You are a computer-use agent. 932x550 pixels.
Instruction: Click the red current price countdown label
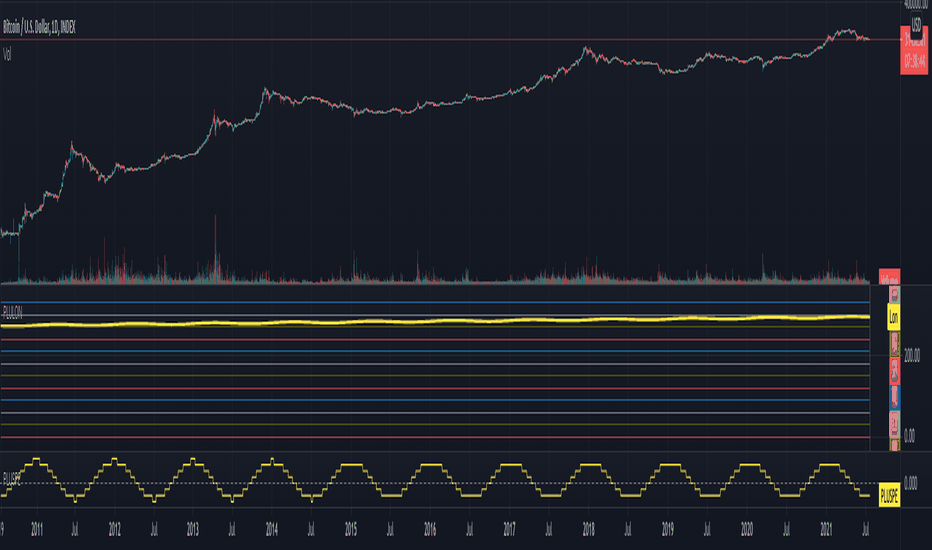[x=914, y=51]
